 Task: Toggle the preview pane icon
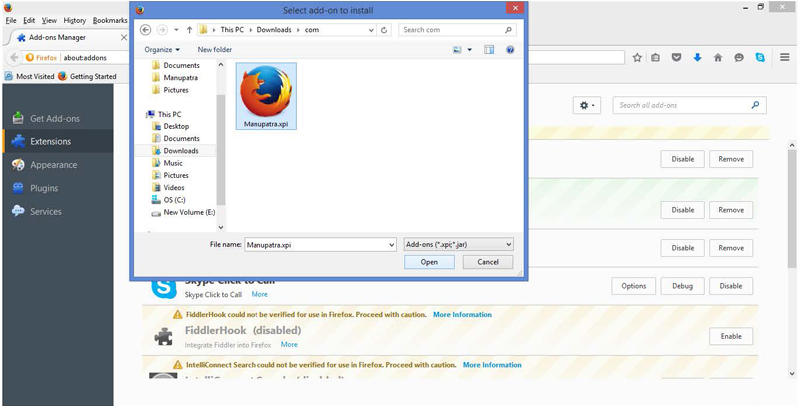tap(489, 50)
